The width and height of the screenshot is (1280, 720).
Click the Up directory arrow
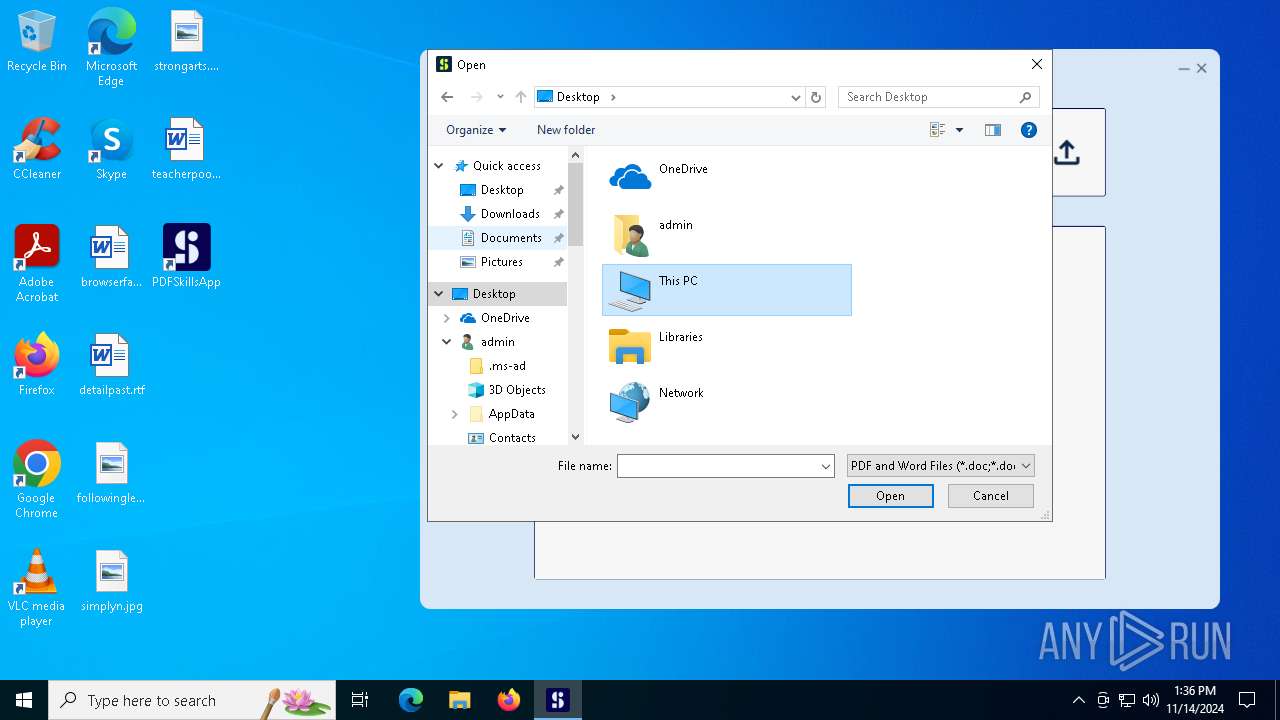pyautogui.click(x=520, y=97)
